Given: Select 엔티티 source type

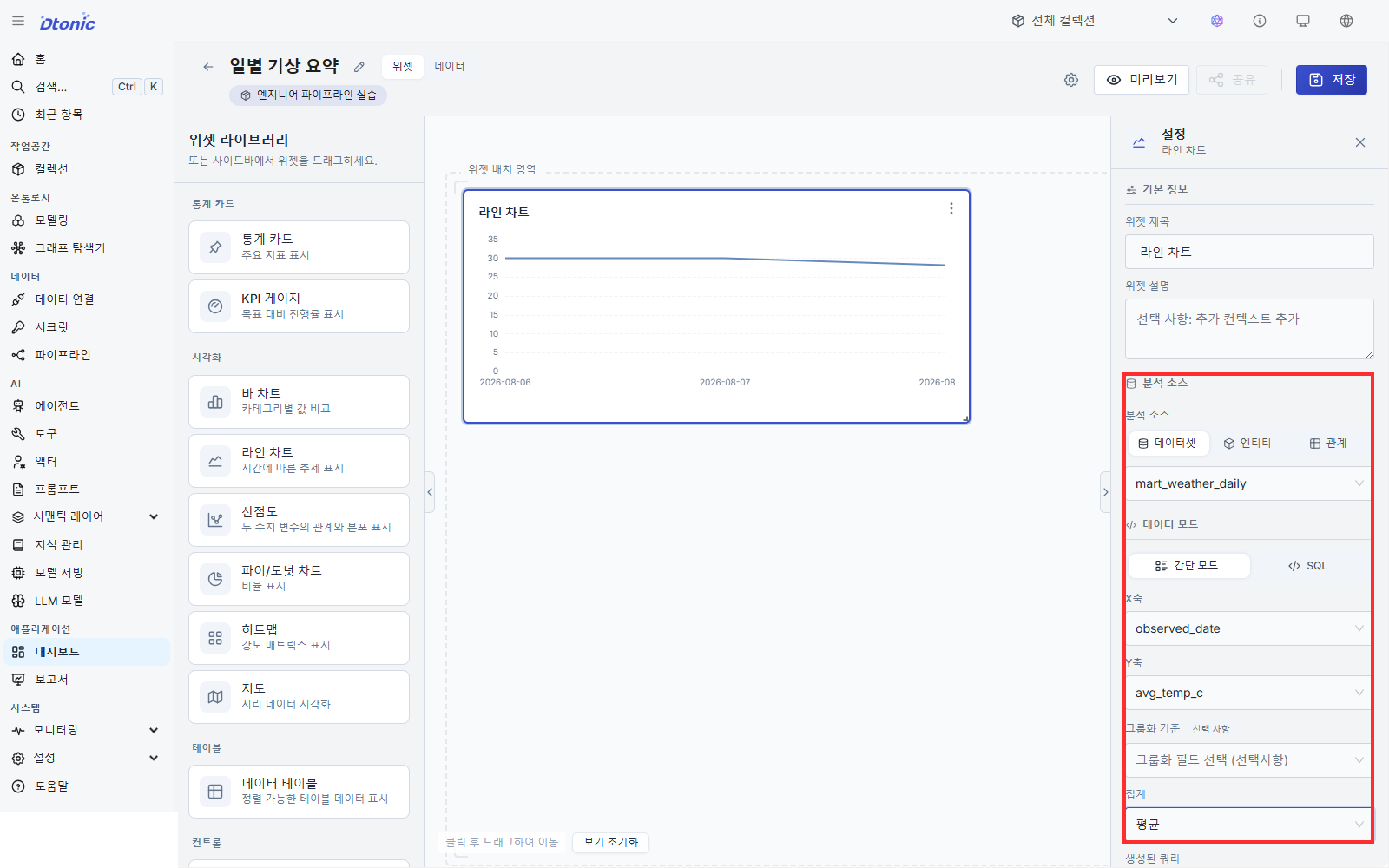Looking at the screenshot, I should (x=1247, y=443).
